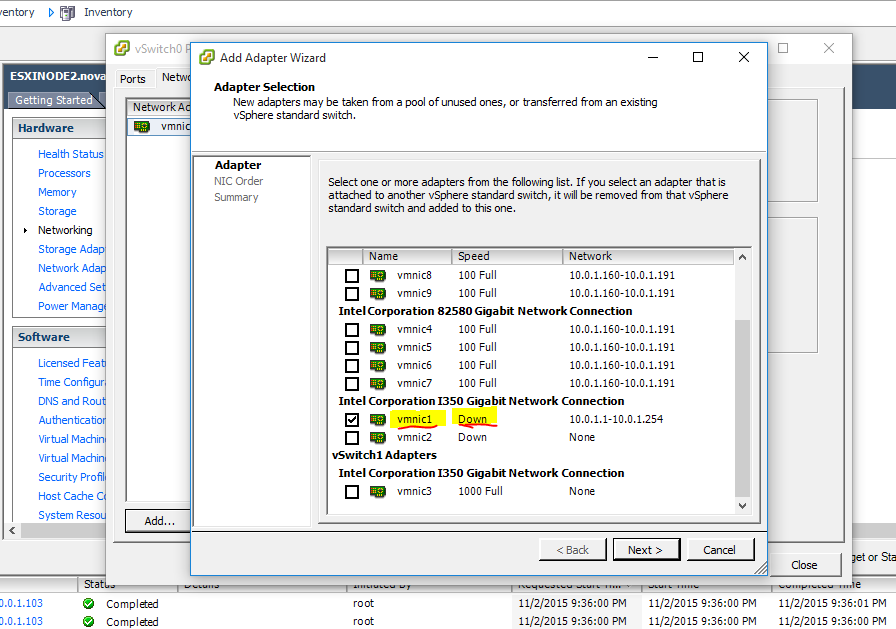Click the vmnic3 network card icon
Screen dimensions: 896x629
[378, 491]
